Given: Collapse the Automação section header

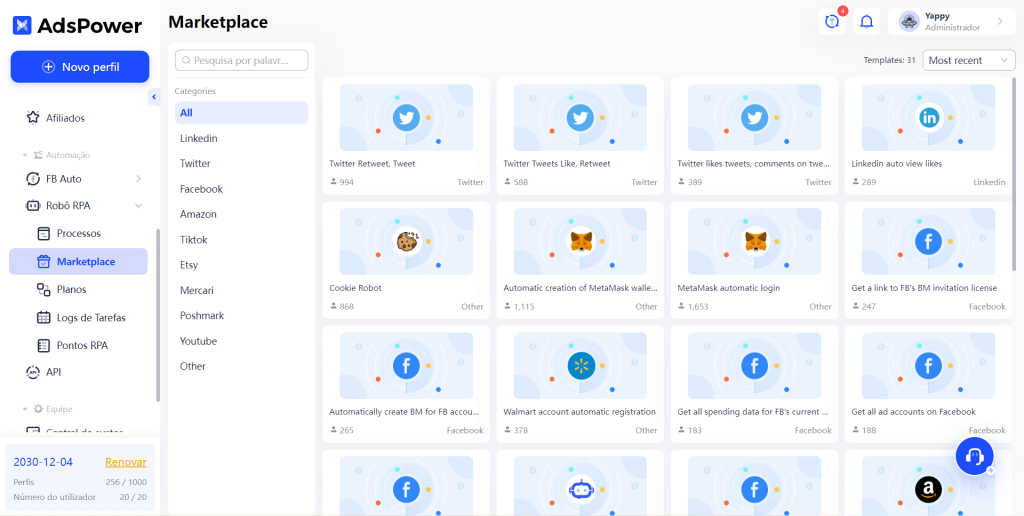Looking at the screenshot, I should (x=26, y=155).
